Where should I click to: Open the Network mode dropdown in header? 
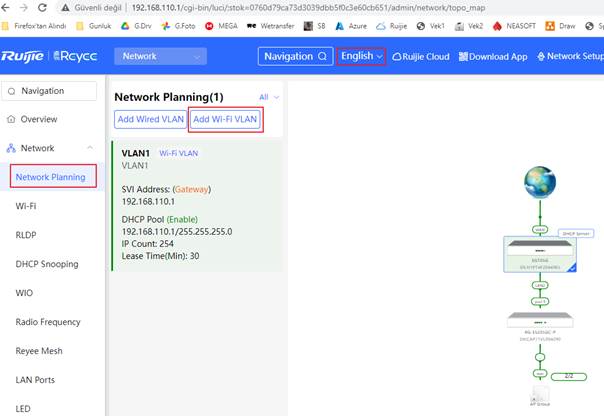(x=159, y=56)
